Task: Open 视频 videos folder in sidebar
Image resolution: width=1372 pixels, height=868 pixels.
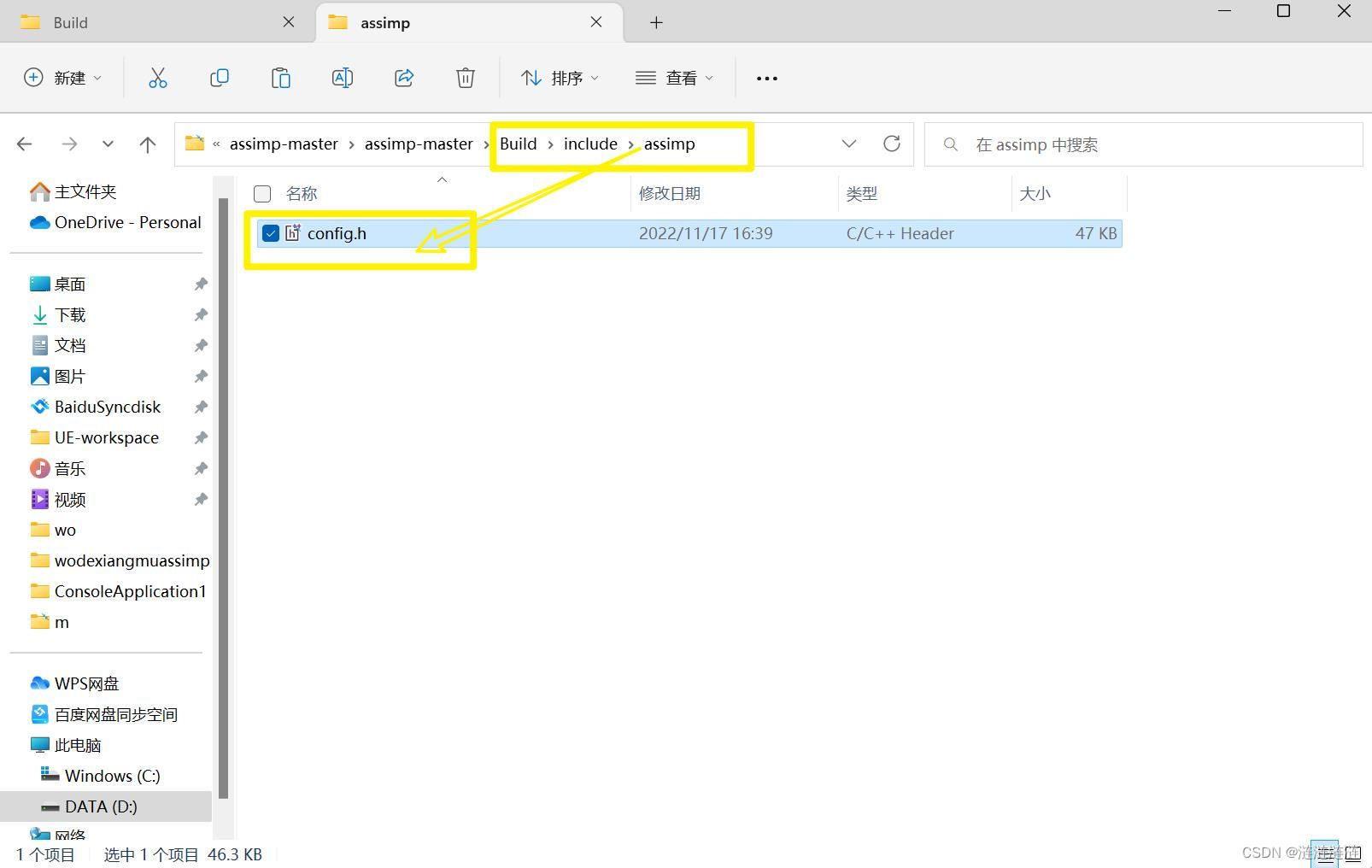Action: pos(58,499)
